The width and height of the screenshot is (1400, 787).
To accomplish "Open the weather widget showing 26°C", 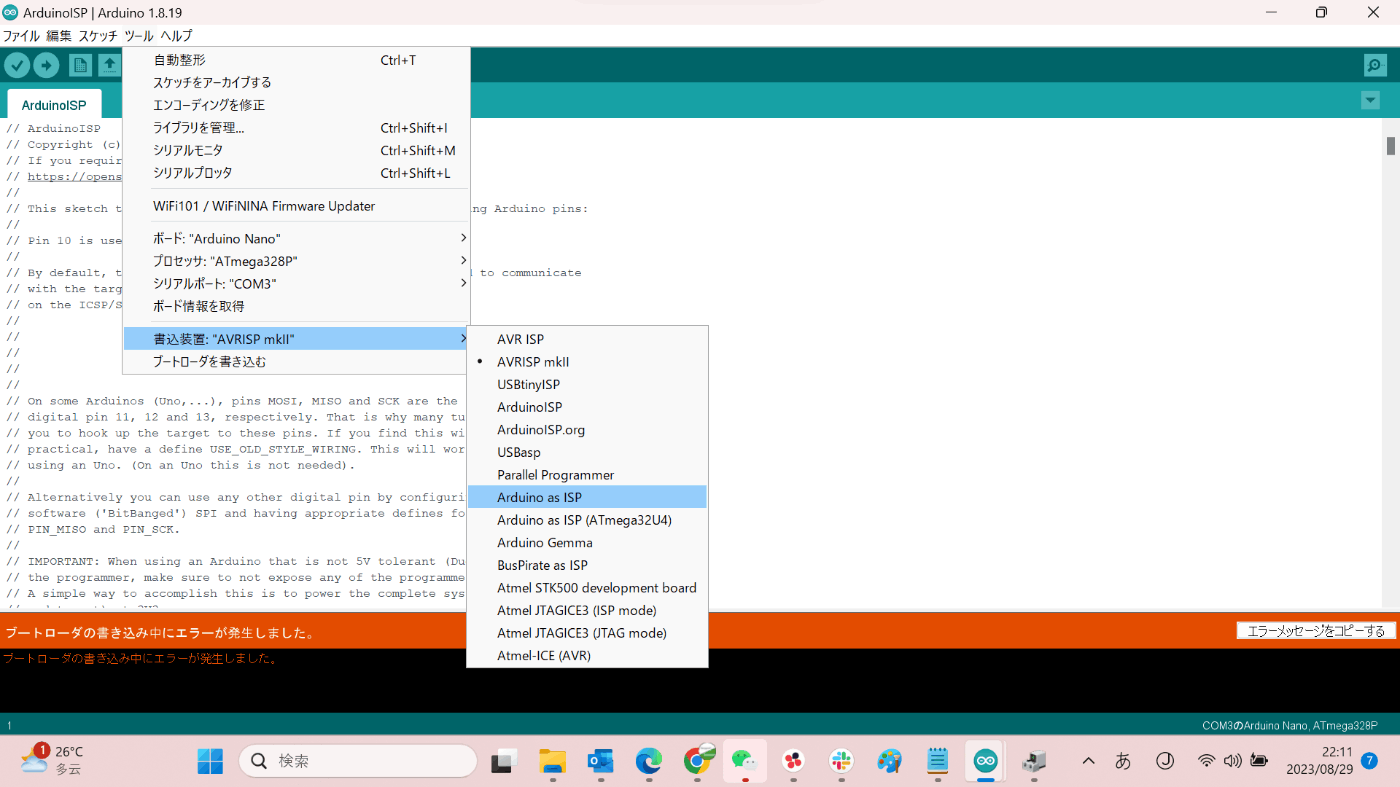I will tap(52, 761).
